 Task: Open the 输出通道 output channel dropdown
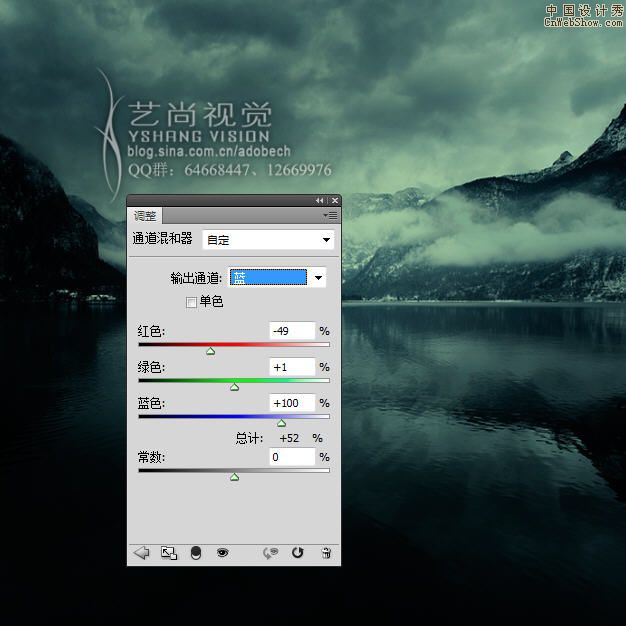pos(277,277)
